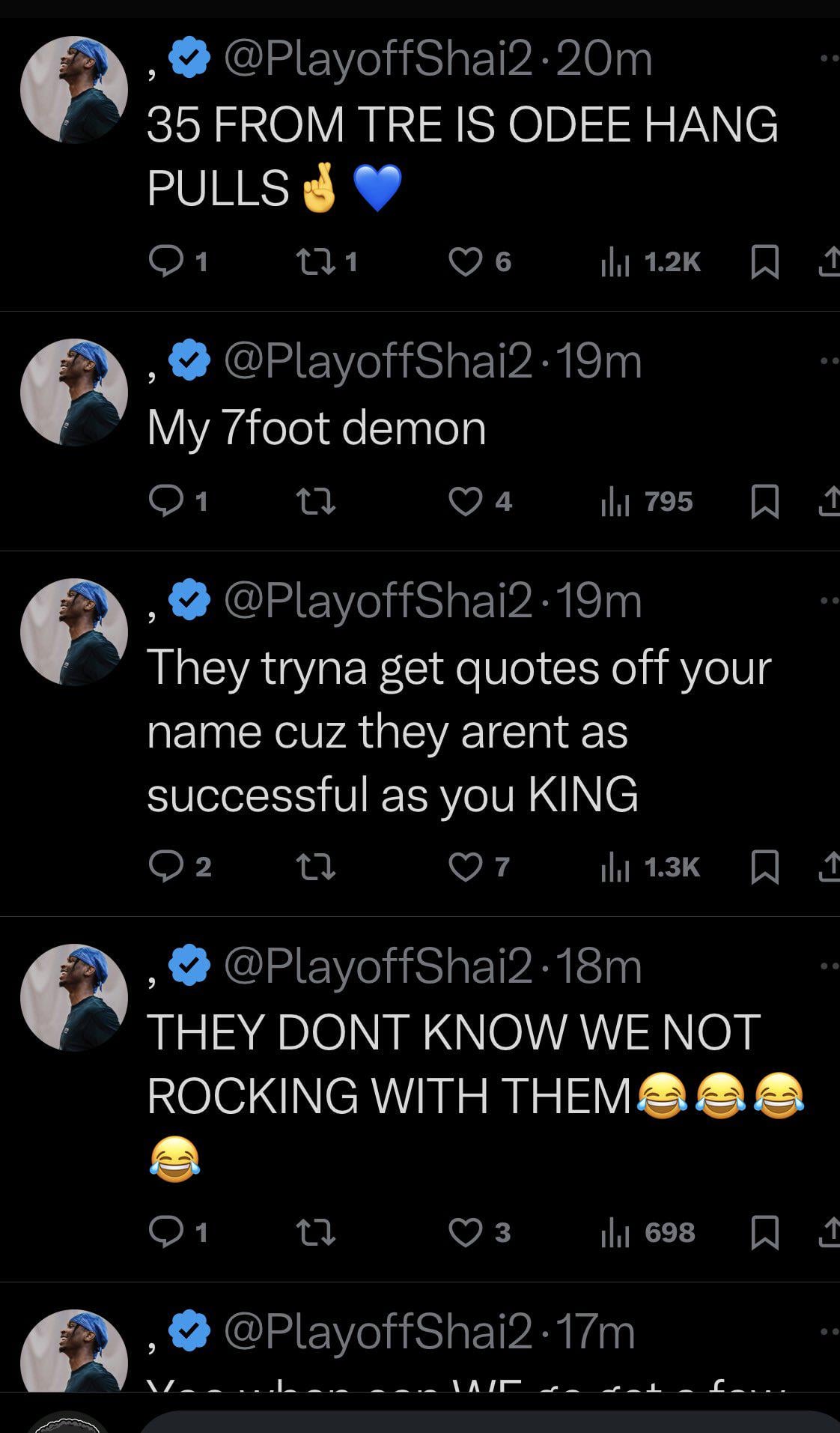The width and height of the screenshot is (840, 1433).
Task: Bookmark the 'My 7foot demon' tweet
Action: (764, 501)
